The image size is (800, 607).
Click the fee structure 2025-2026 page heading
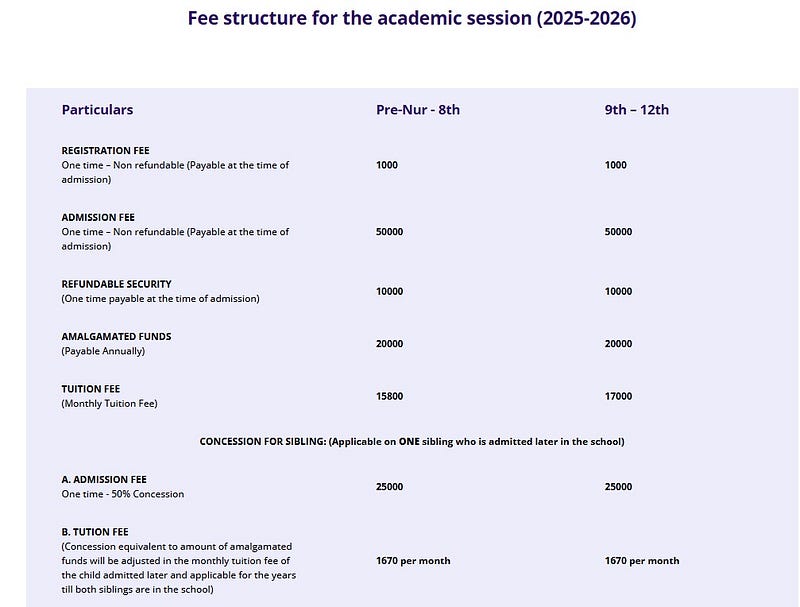(412, 18)
